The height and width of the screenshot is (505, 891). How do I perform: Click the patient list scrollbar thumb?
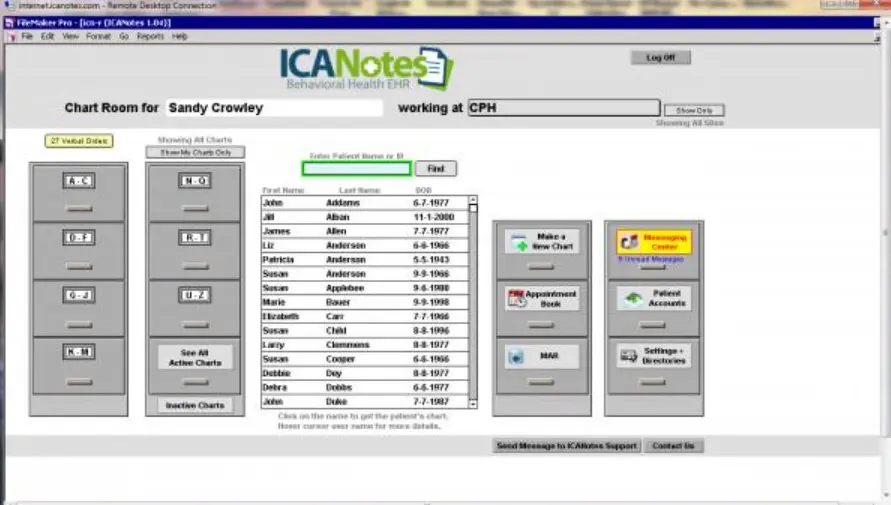click(473, 208)
